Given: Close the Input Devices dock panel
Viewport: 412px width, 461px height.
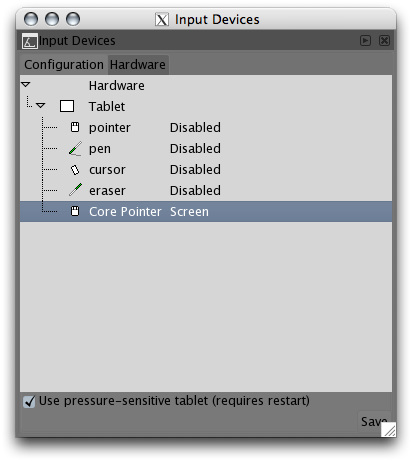Looking at the screenshot, I should click(x=384, y=41).
